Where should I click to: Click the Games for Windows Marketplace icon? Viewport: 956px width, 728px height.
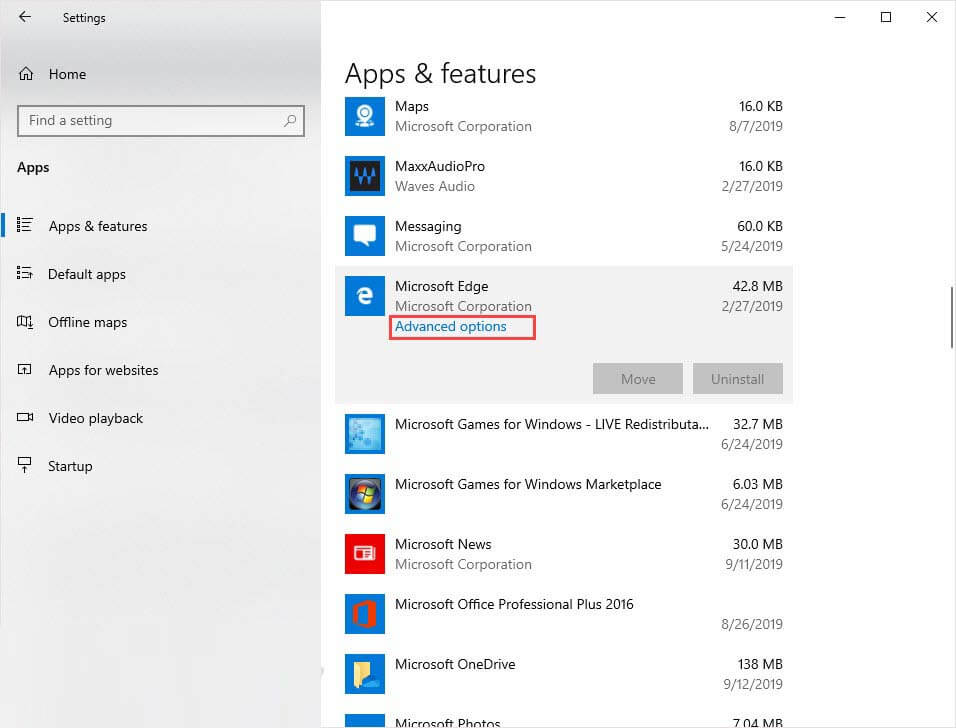coord(364,494)
